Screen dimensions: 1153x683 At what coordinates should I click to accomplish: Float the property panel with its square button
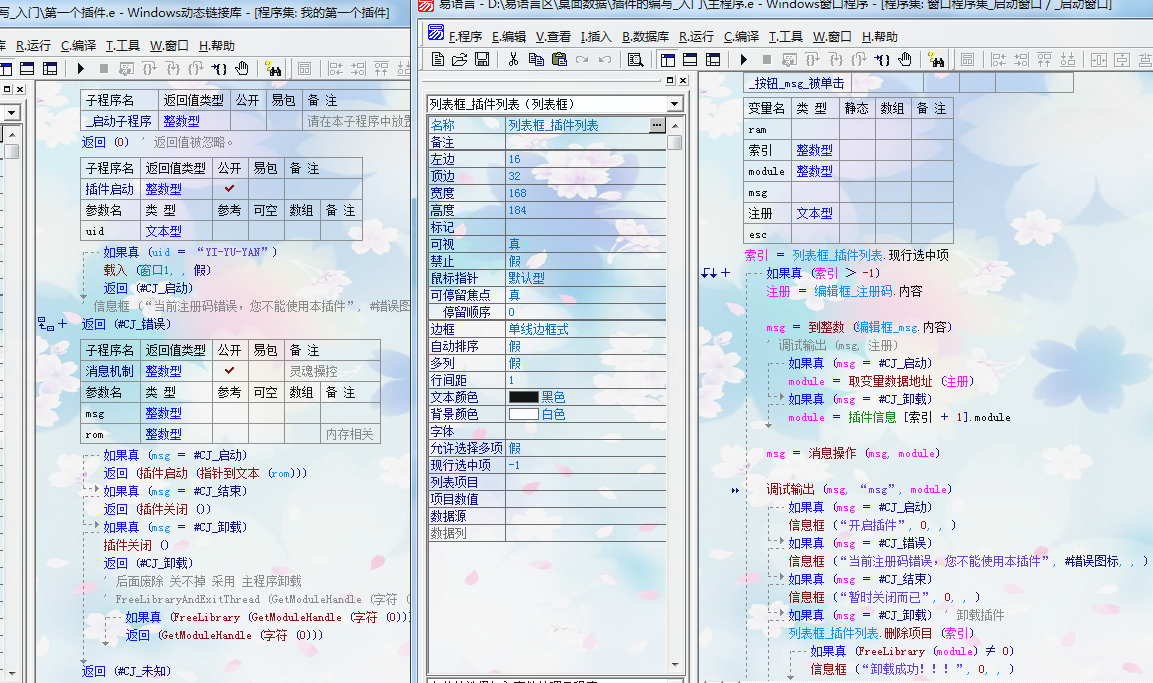pyautogui.click(x=670, y=80)
